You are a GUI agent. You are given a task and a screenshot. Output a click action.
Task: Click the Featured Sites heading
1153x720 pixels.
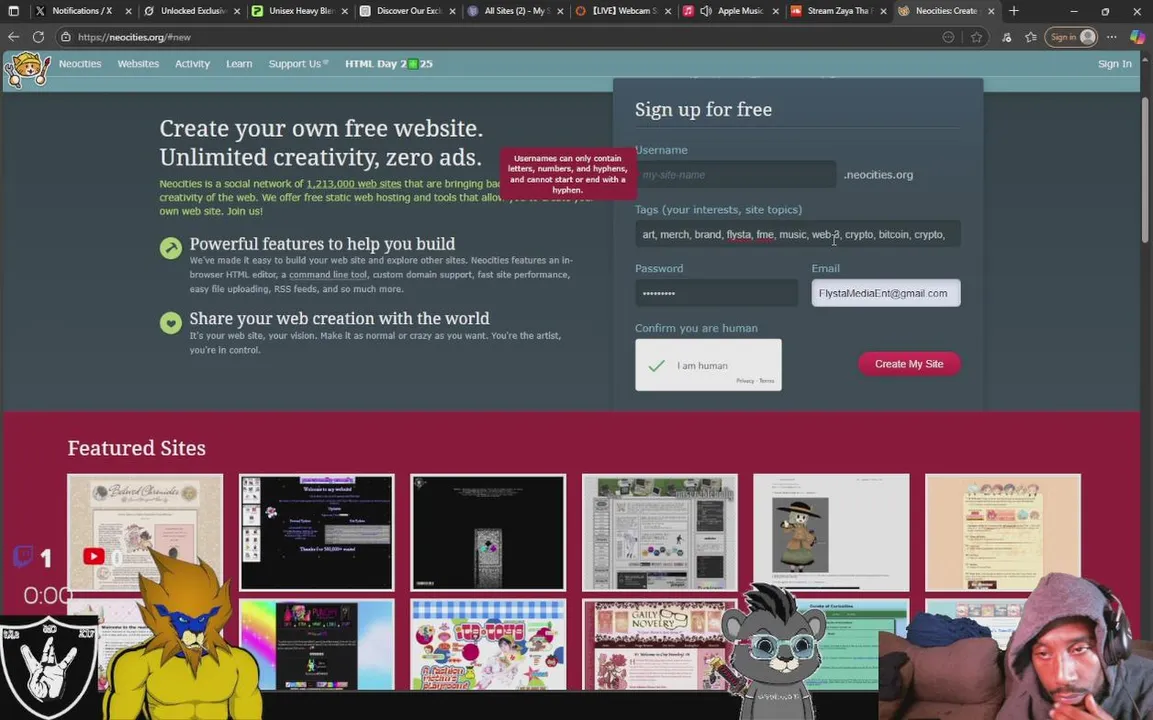pos(137,448)
